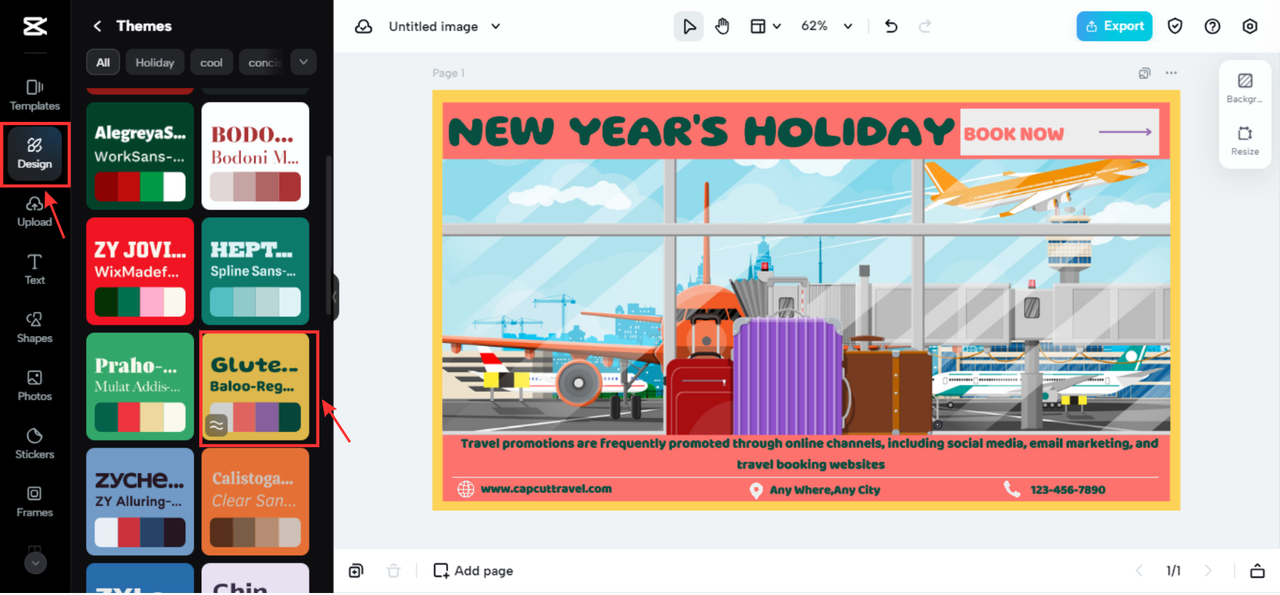This screenshot has width=1280, height=595.
Task: Open the help question icon
Action: (1212, 27)
